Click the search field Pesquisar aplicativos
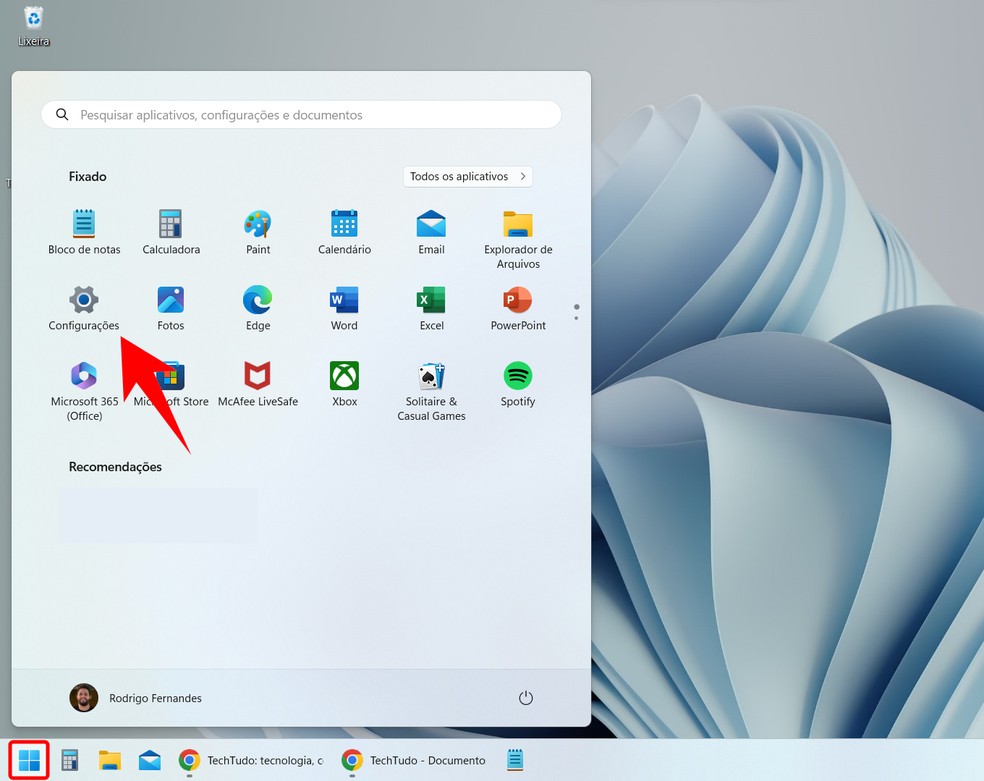This screenshot has width=984, height=781. (301, 115)
